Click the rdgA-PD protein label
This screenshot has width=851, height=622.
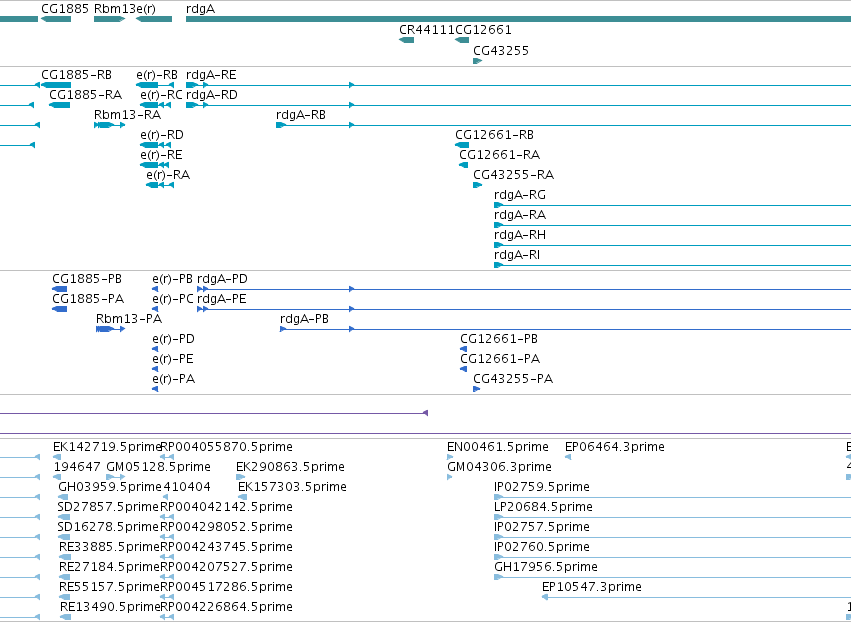click(x=222, y=279)
